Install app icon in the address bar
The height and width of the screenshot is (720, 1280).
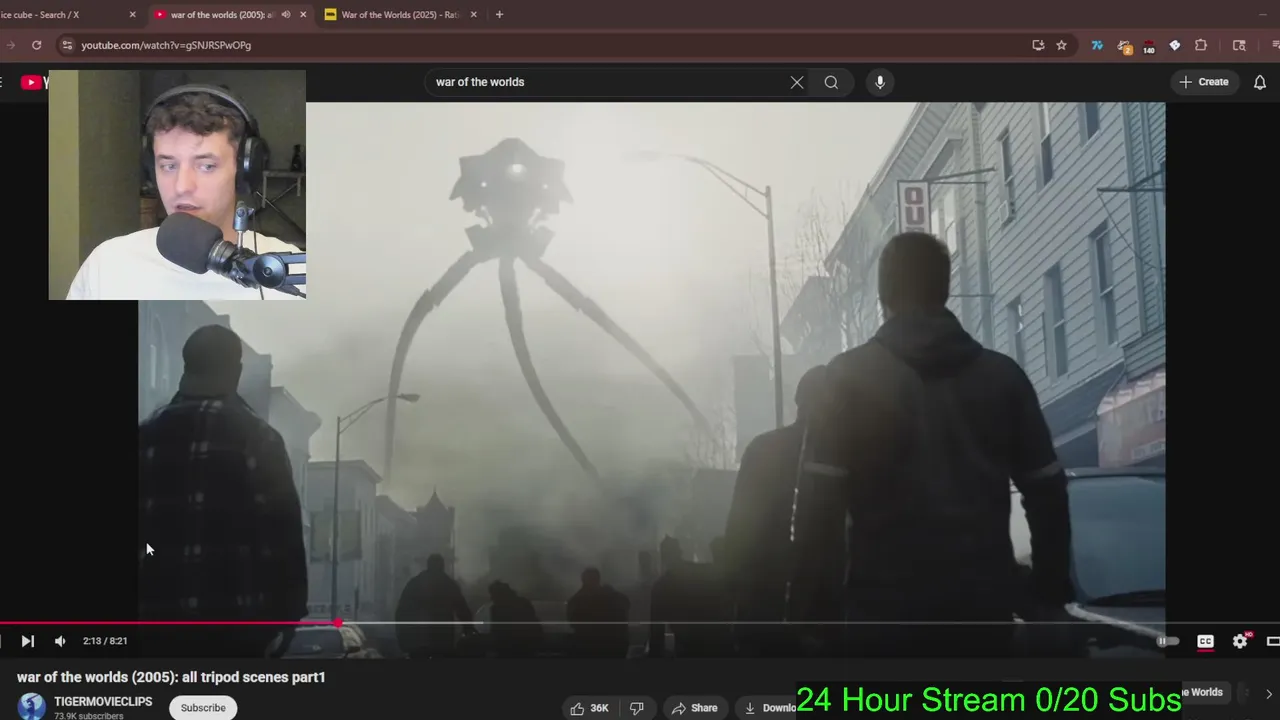1038,45
